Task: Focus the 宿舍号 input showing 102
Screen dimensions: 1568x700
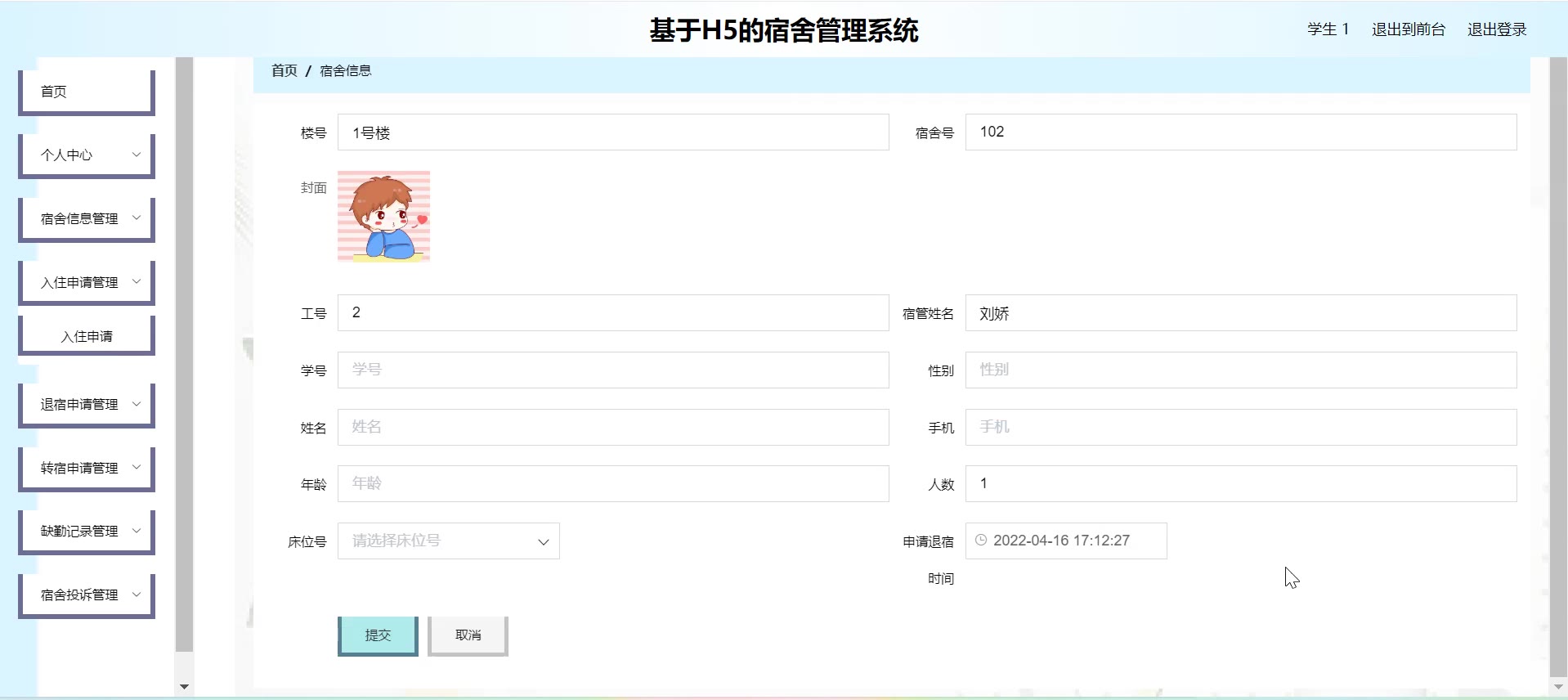Action: [x=1241, y=132]
